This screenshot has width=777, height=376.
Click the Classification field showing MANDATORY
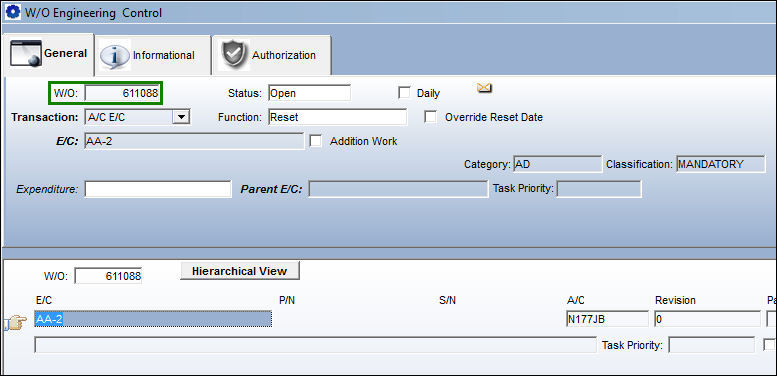(721, 164)
